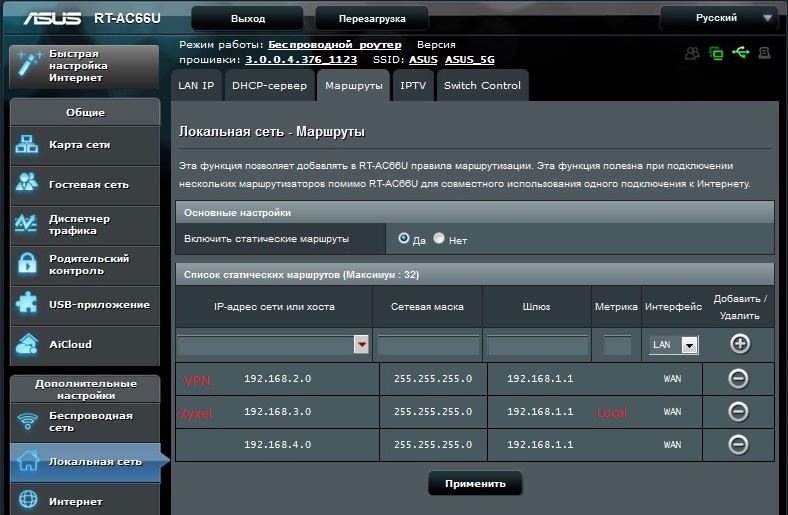The width and height of the screenshot is (788, 515).
Task: Click the Дополнительные настройки section header
Action: 85,389
